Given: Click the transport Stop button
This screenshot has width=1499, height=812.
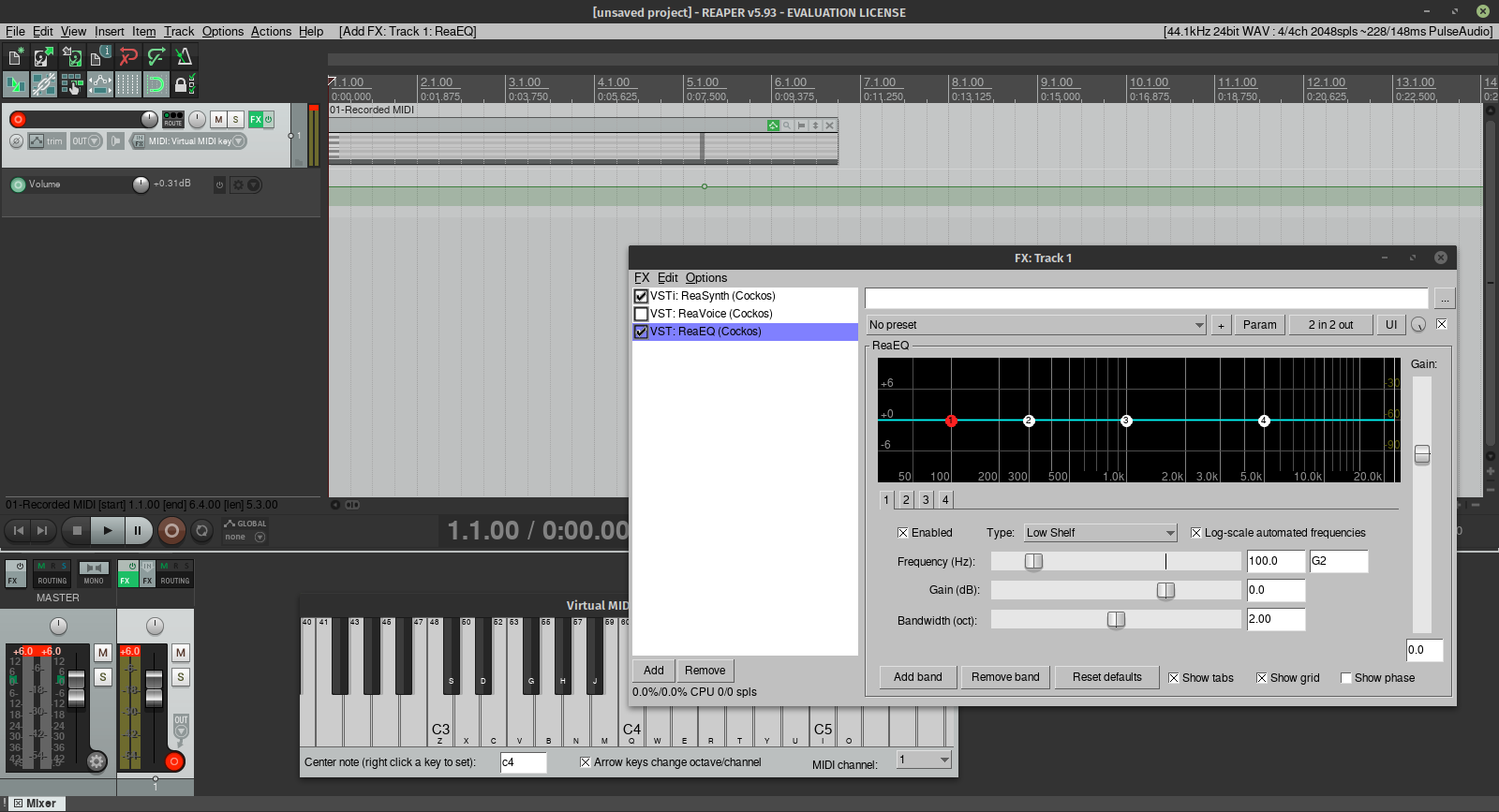Looking at the screenshot, I should point(77,531).
